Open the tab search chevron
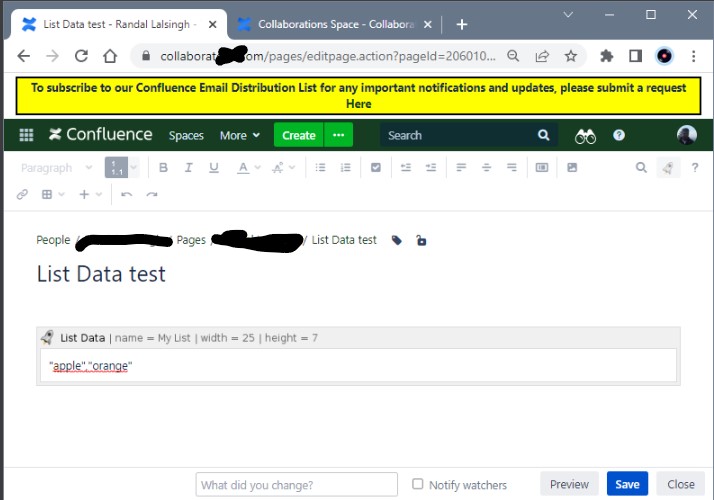The width and height of the screenshot is (714, 500). (568, 15)
